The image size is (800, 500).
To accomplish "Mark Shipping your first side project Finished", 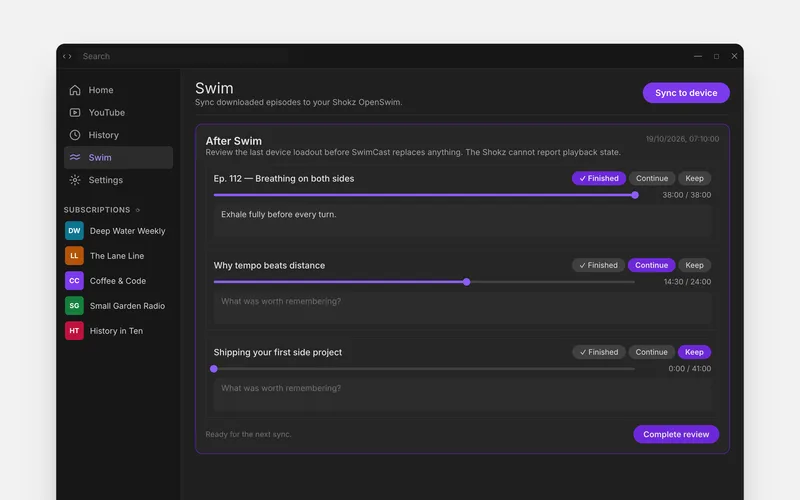I will [x=598, y=352].
